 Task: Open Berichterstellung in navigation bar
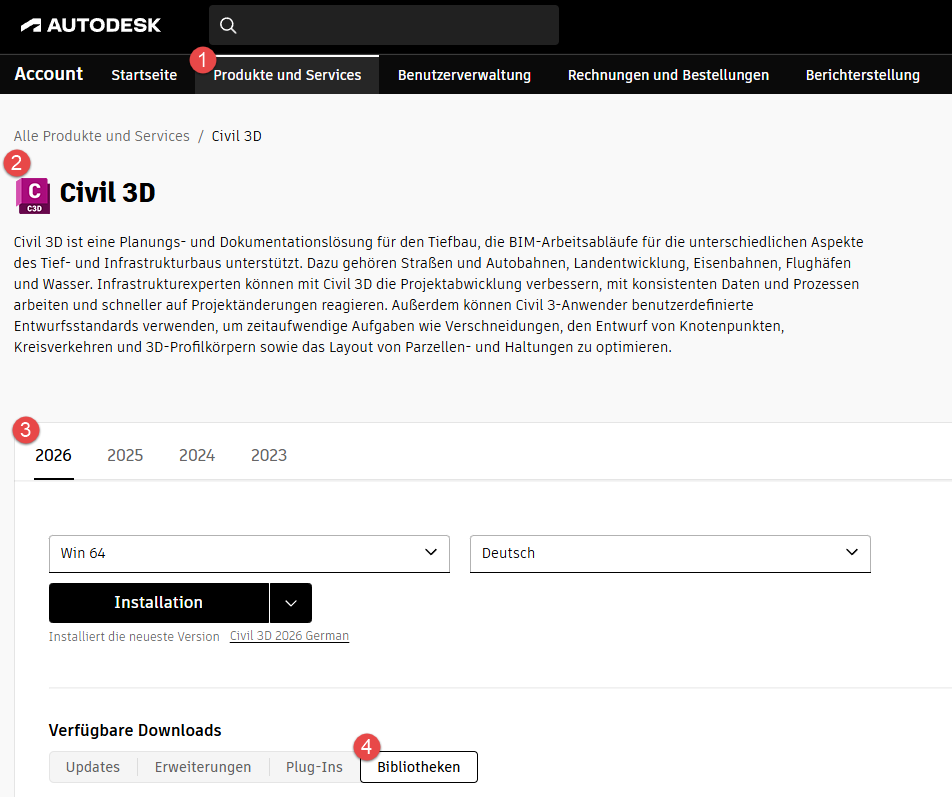click(862, 75)
